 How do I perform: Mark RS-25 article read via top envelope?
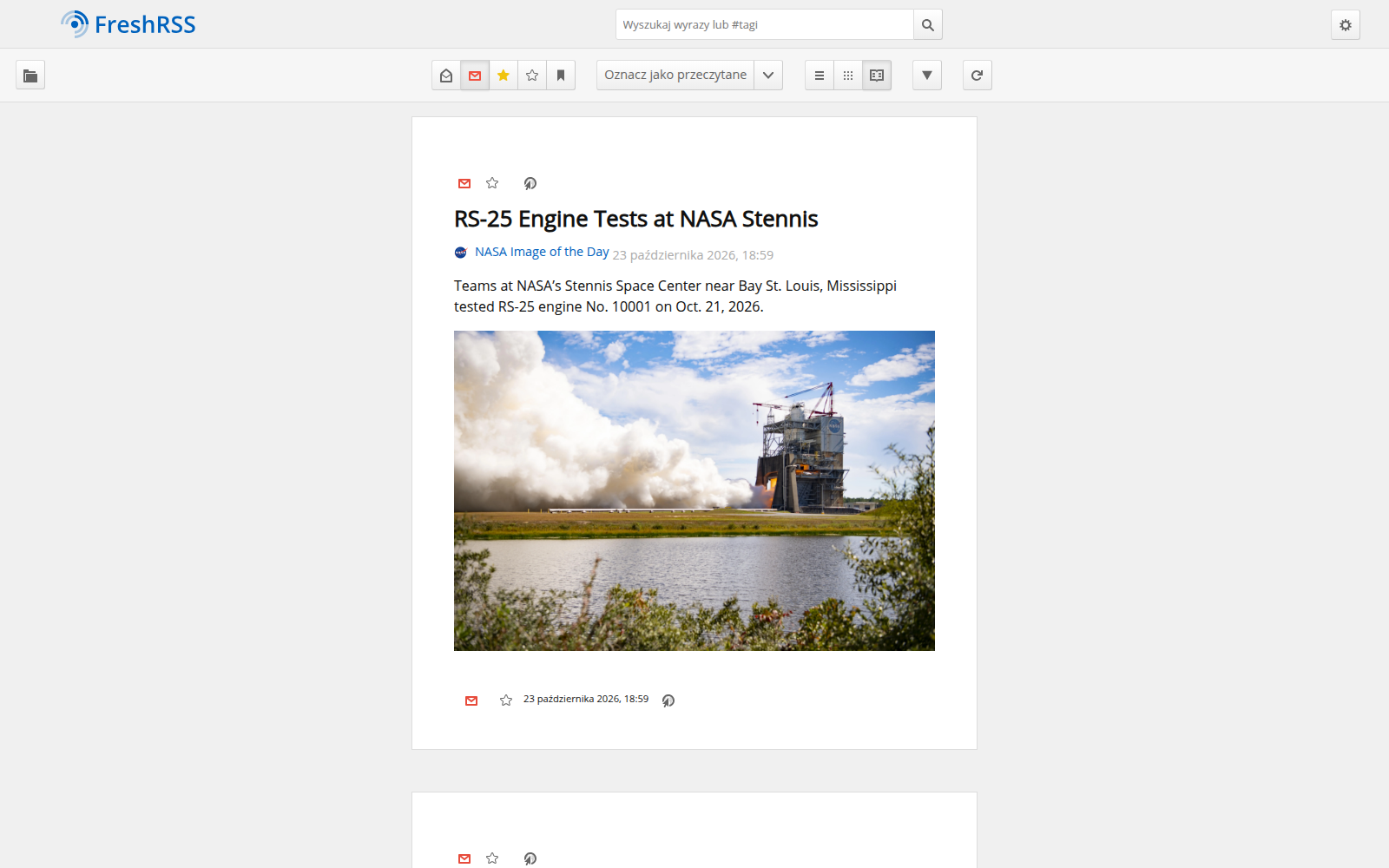464,183
